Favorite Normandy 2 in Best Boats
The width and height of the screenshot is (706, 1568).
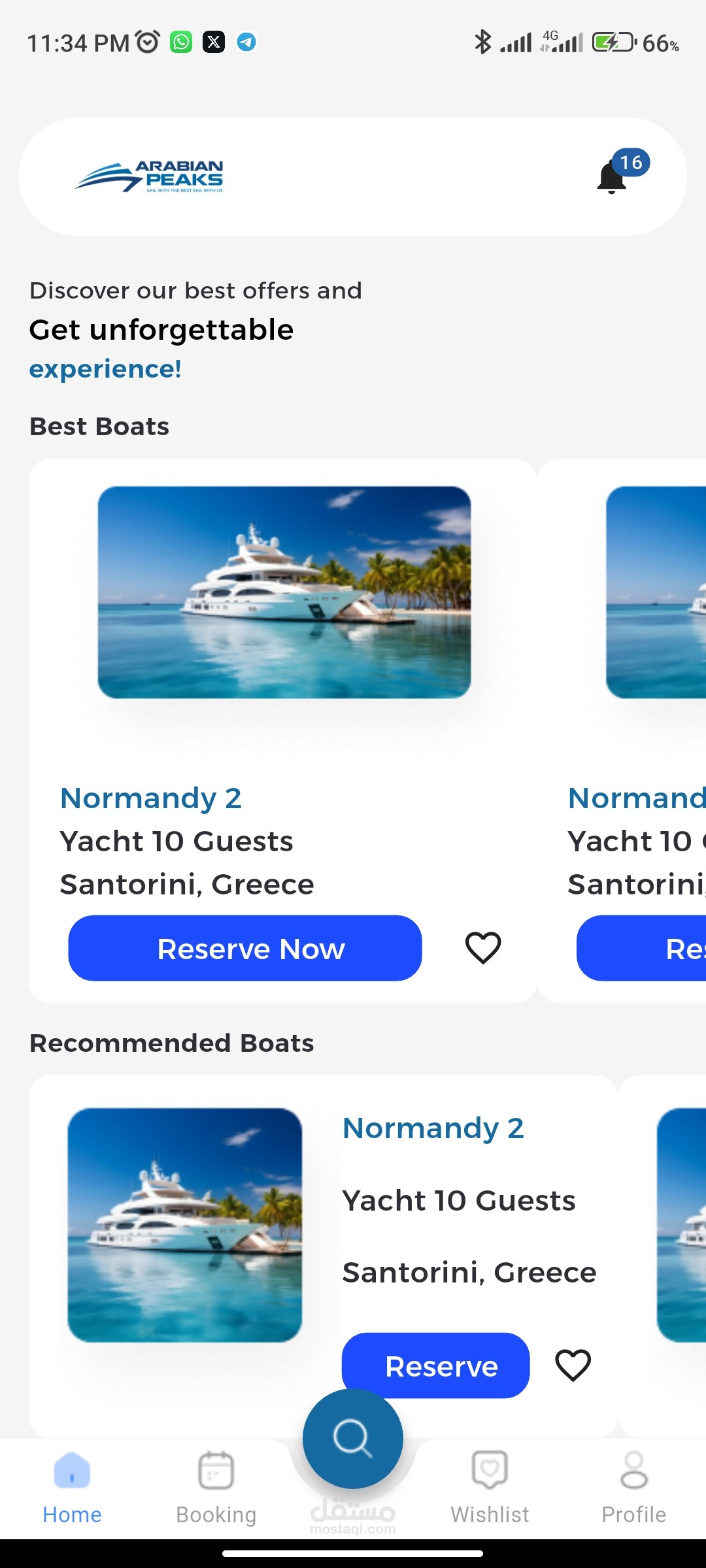(483, 947)
